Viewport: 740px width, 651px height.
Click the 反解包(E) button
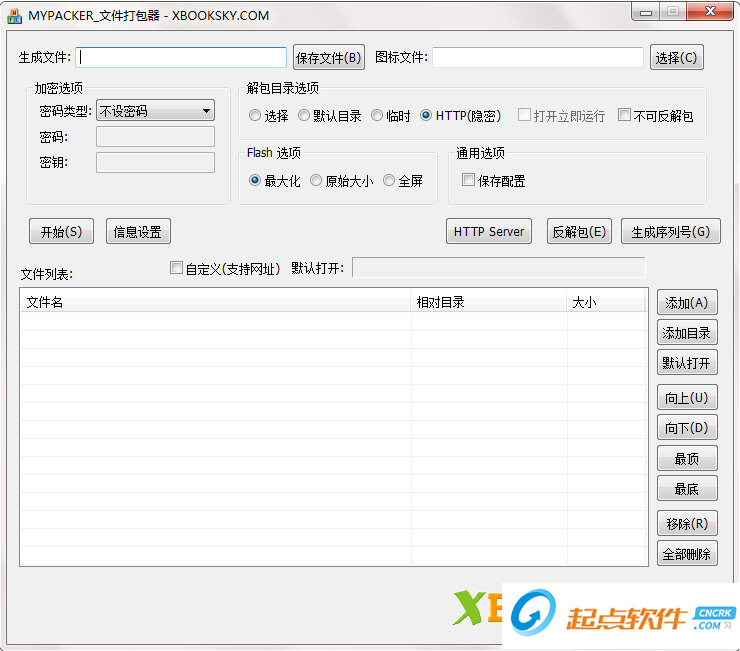(x=579, y=231)
